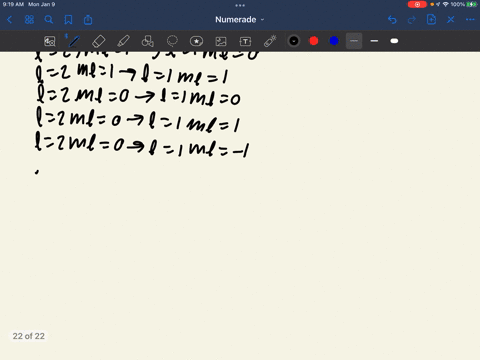480x360 pixels.
Task: Tap the 22 of 22 page indicator
Action: [29, 336]
